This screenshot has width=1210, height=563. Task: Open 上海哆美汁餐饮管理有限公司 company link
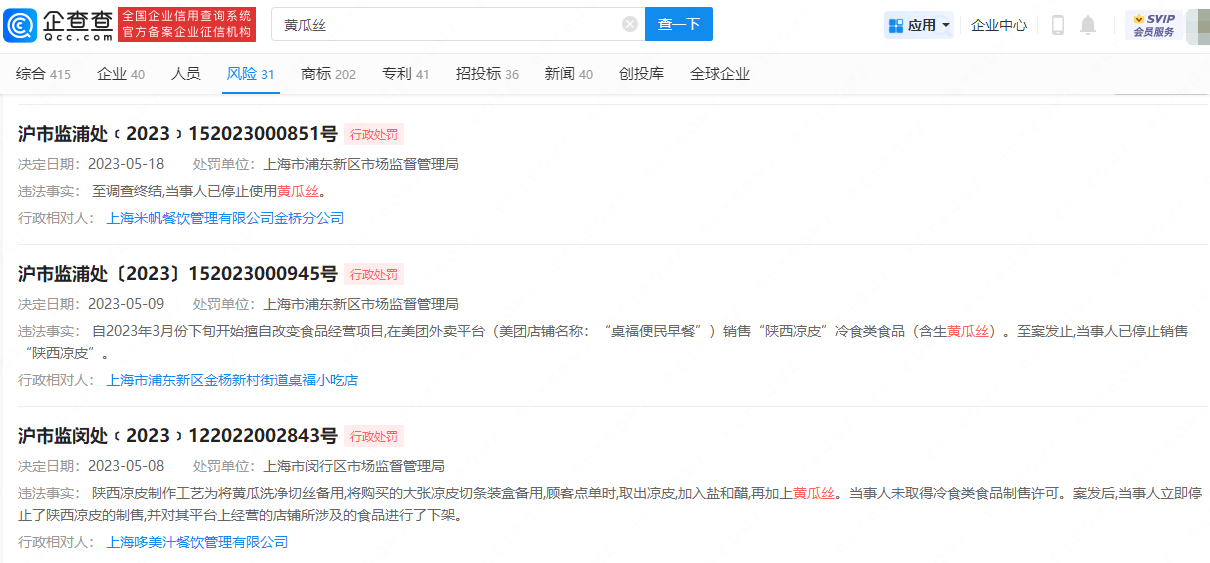coord(197,542)
